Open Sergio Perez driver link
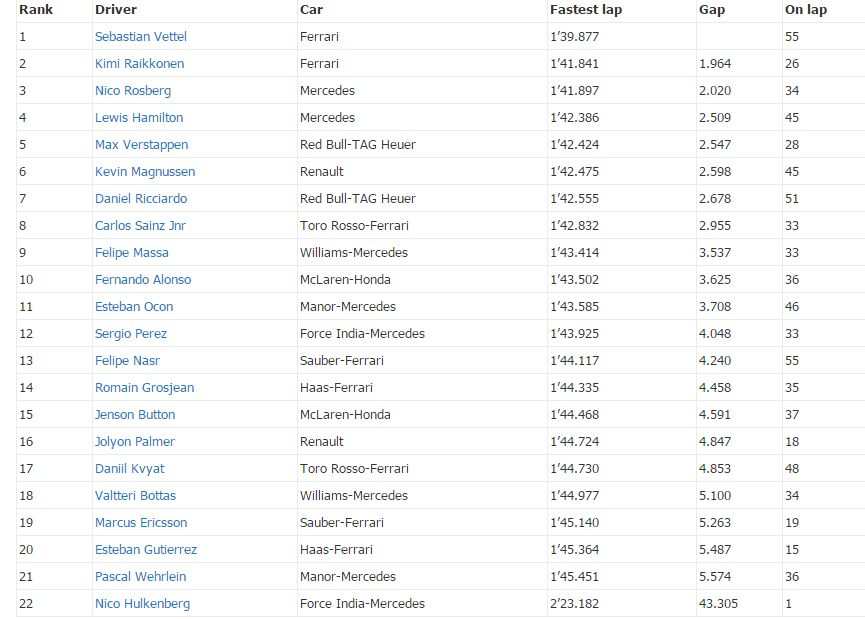This screenshot has height=619, width=865. pos(131,334)
